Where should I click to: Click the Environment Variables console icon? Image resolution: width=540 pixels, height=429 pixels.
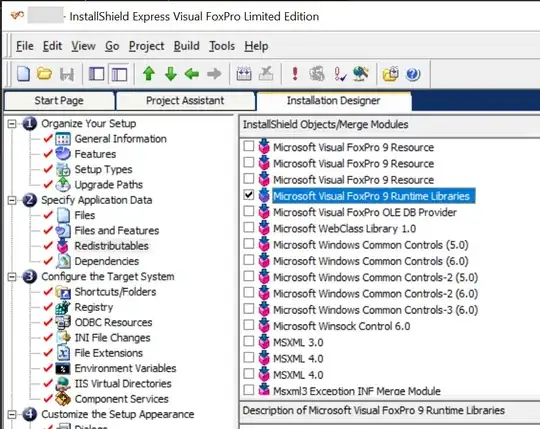point(63,368)
